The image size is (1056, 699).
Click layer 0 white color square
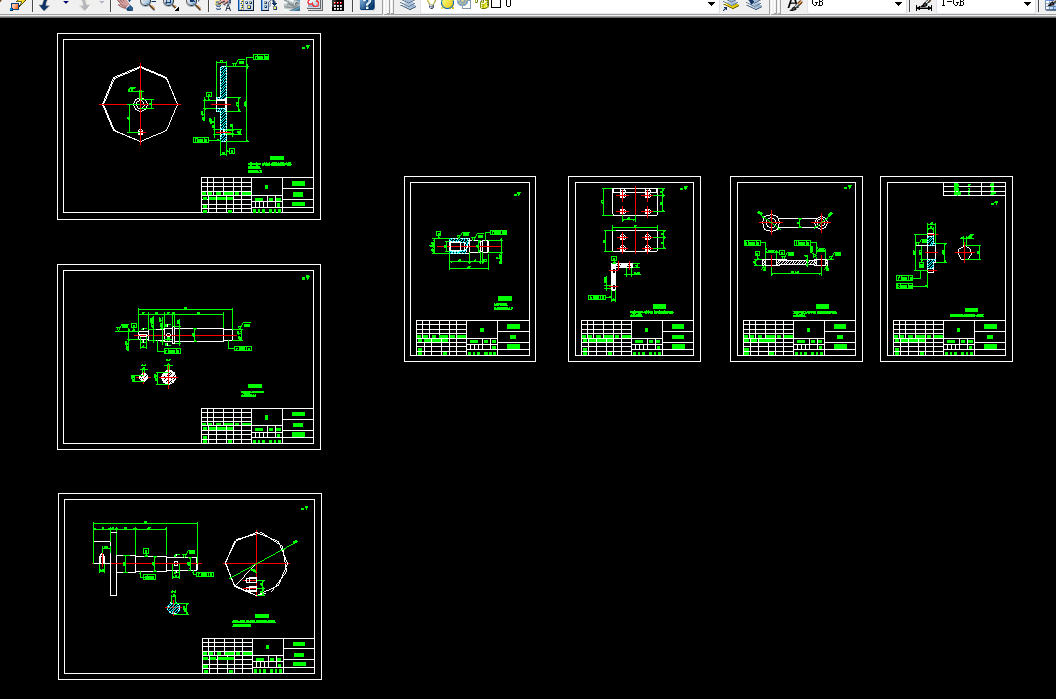(496, 4)
